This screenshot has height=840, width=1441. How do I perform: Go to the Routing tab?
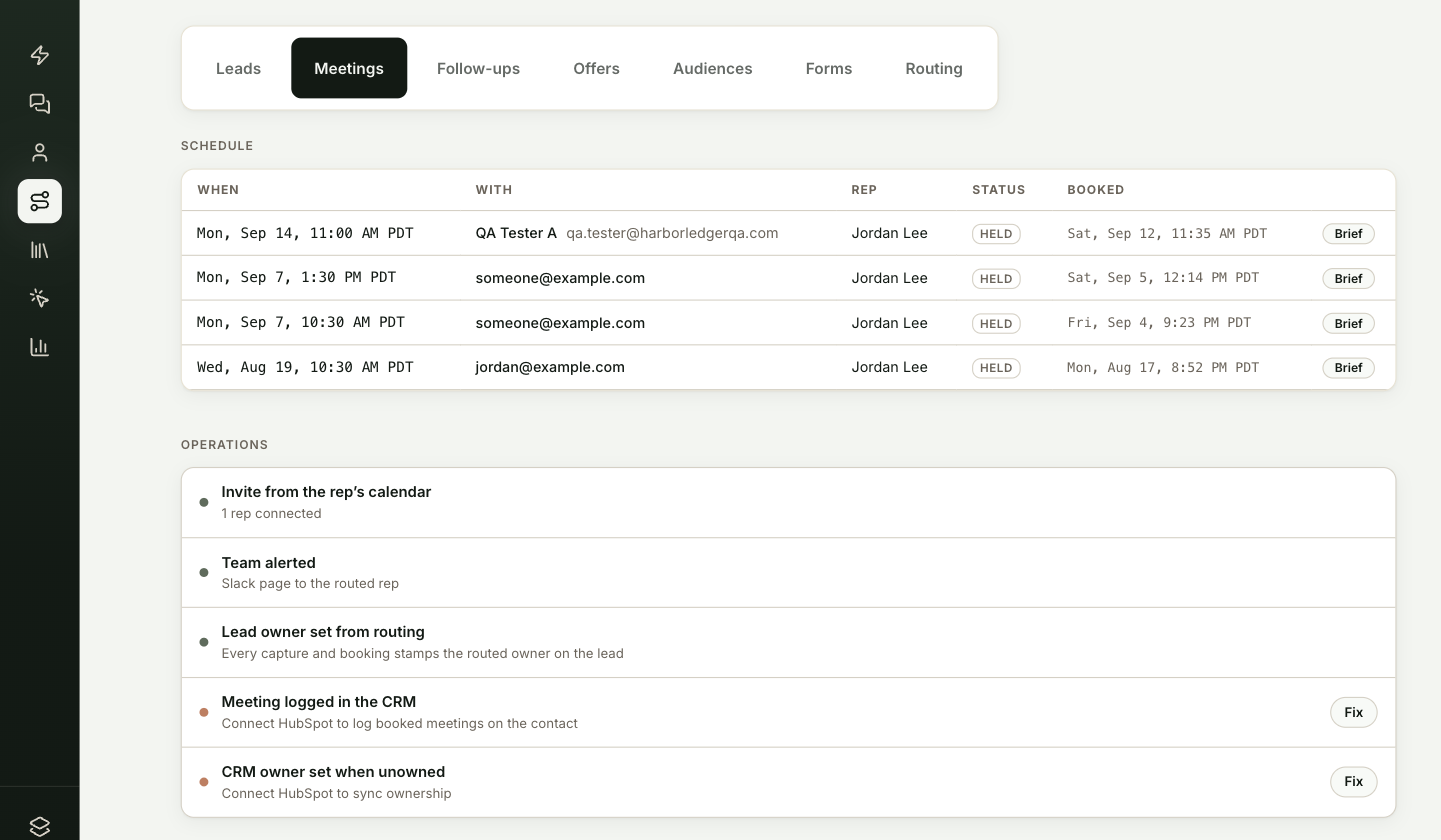click(x=934, y=68)
